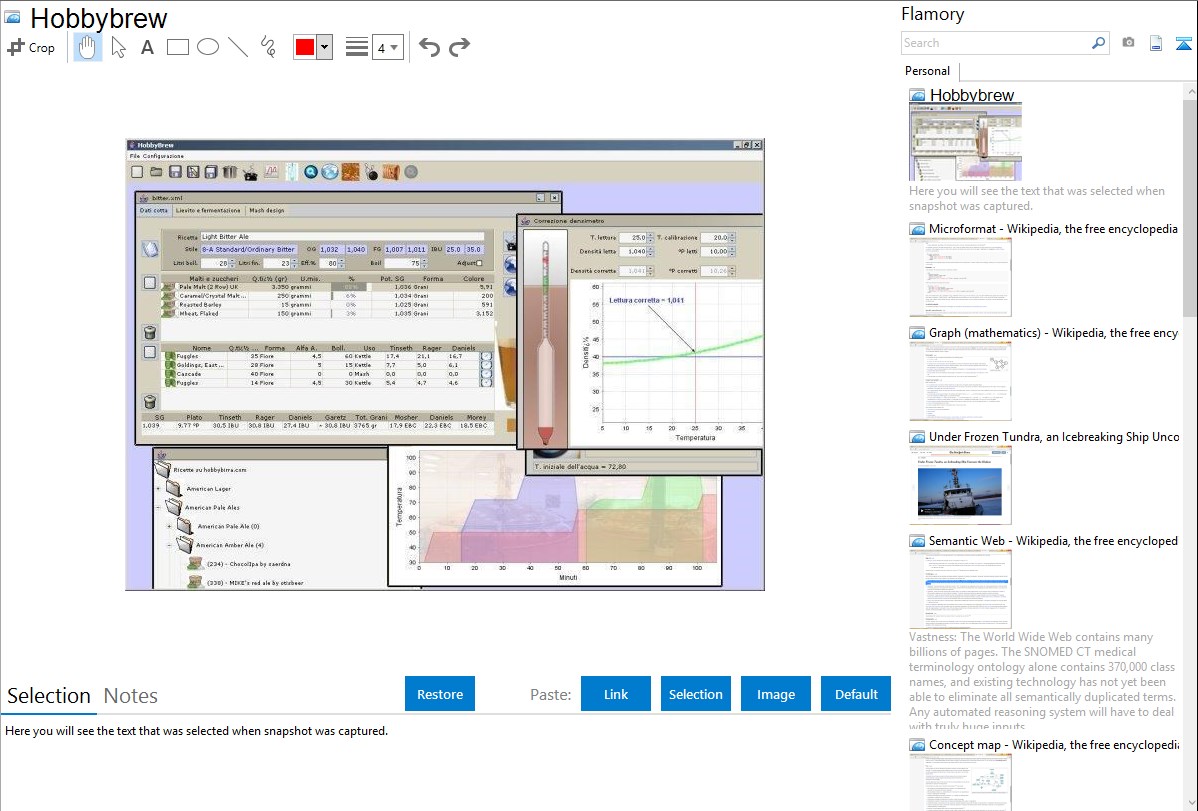1198x811 pixels.
Task: Select the straight line tool
Action: point(238,47)
